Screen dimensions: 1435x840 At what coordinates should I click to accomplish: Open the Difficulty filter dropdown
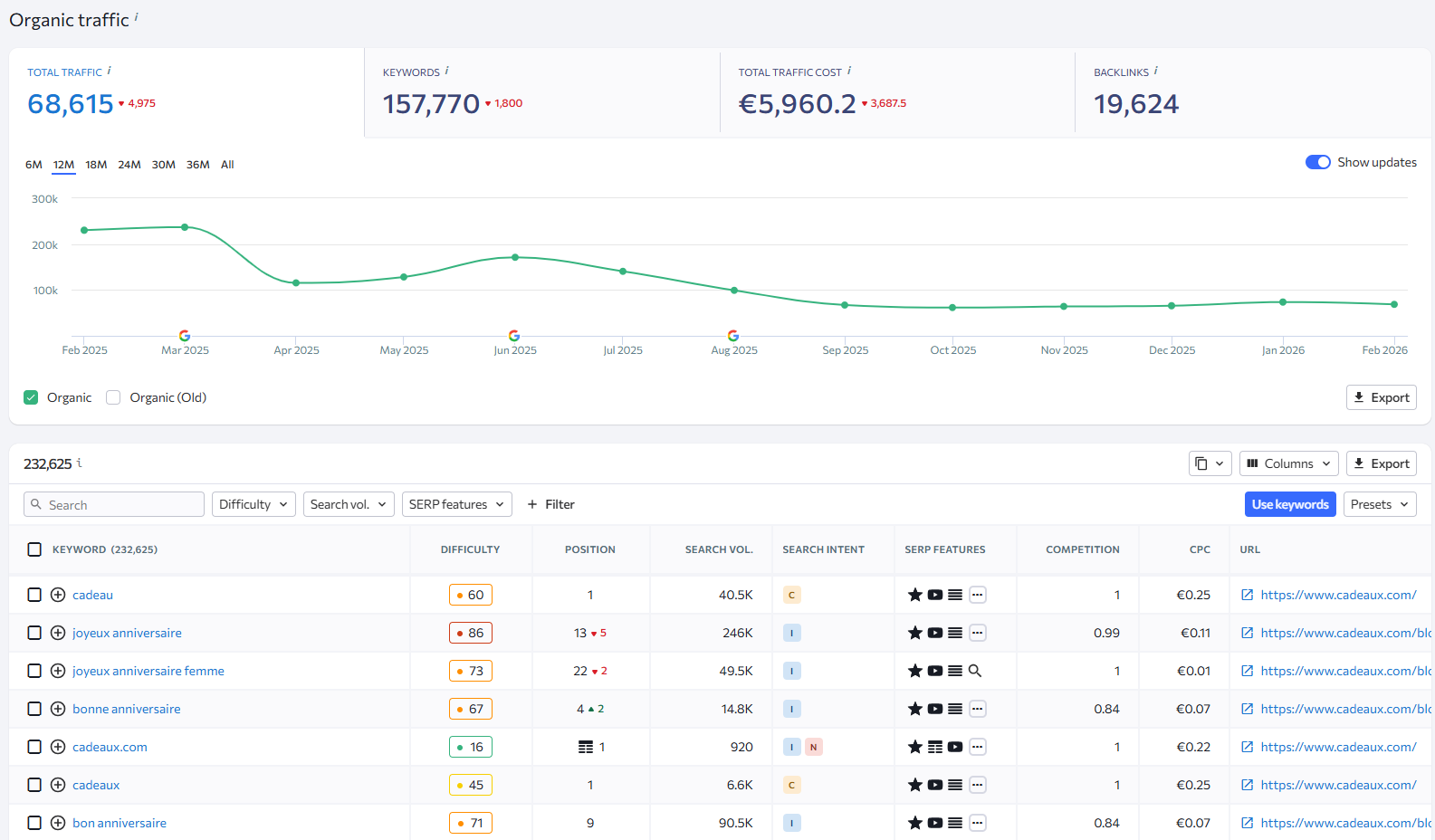(254, 504)
